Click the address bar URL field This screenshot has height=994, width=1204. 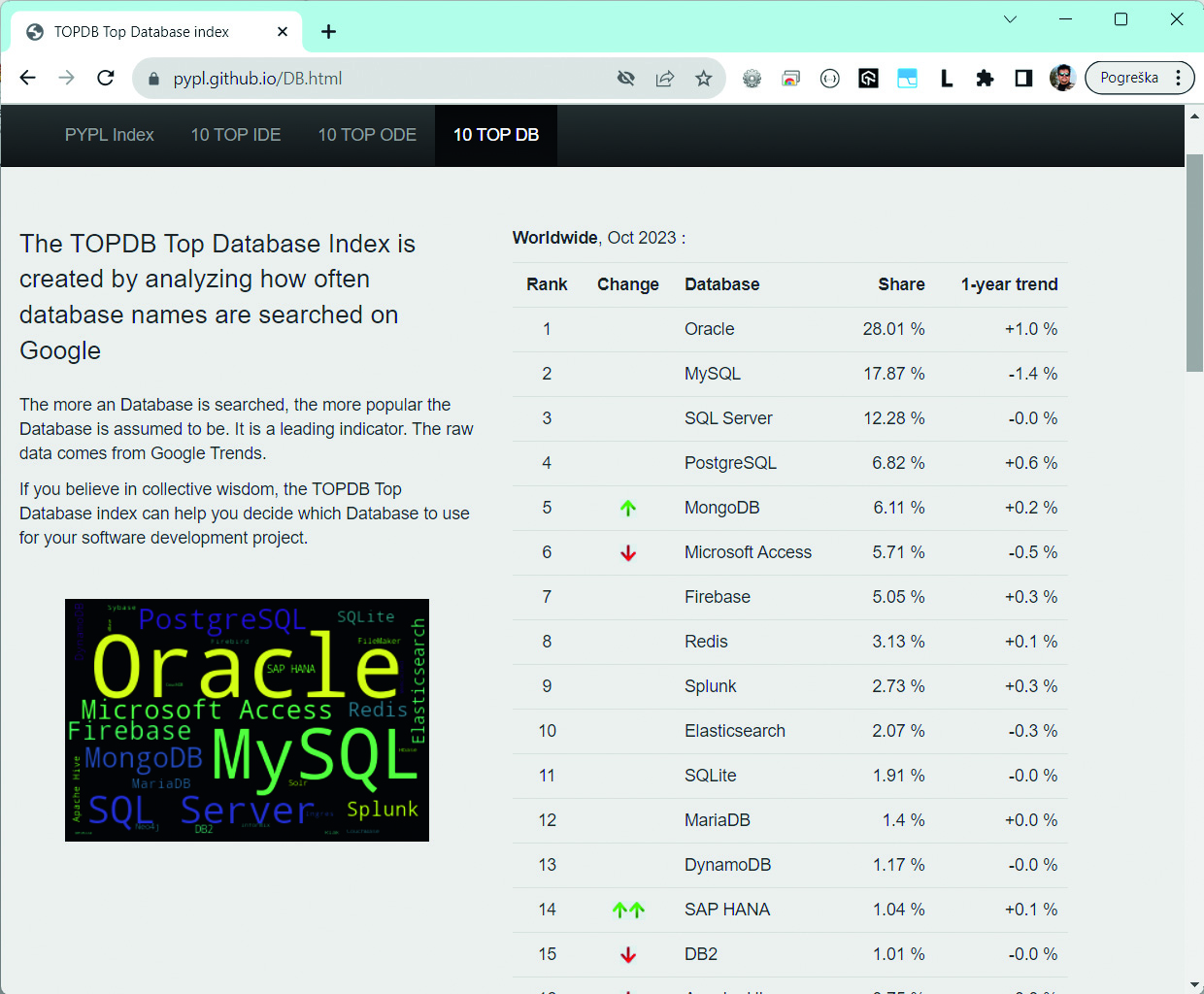[x=388, y=79]
